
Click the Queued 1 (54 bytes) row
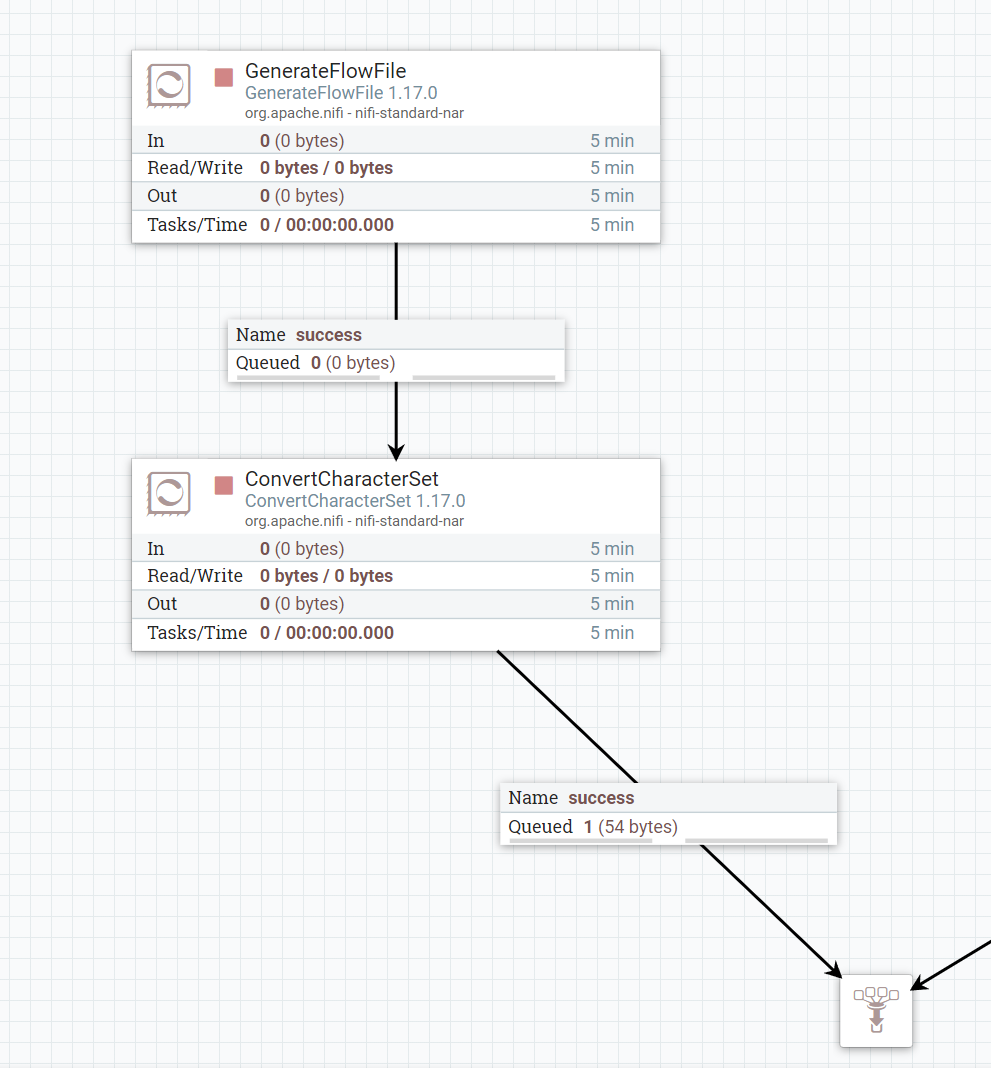coord(668,827)
